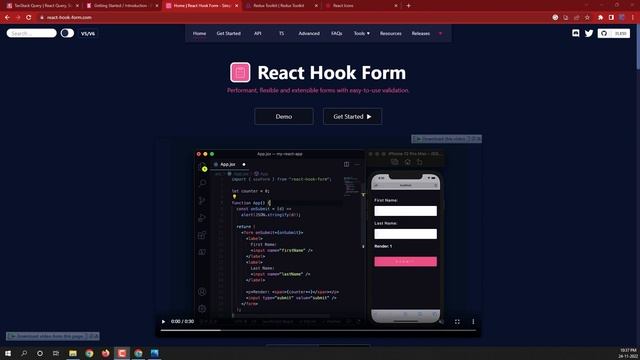
Task: Bookmark this page with the star icon
Action: [587, 17]
